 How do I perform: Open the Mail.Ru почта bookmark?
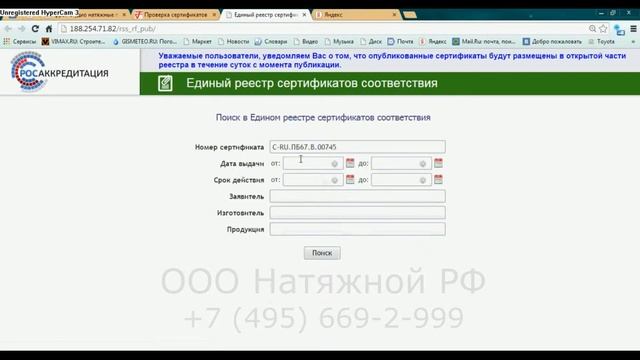(x=484, y=41)
